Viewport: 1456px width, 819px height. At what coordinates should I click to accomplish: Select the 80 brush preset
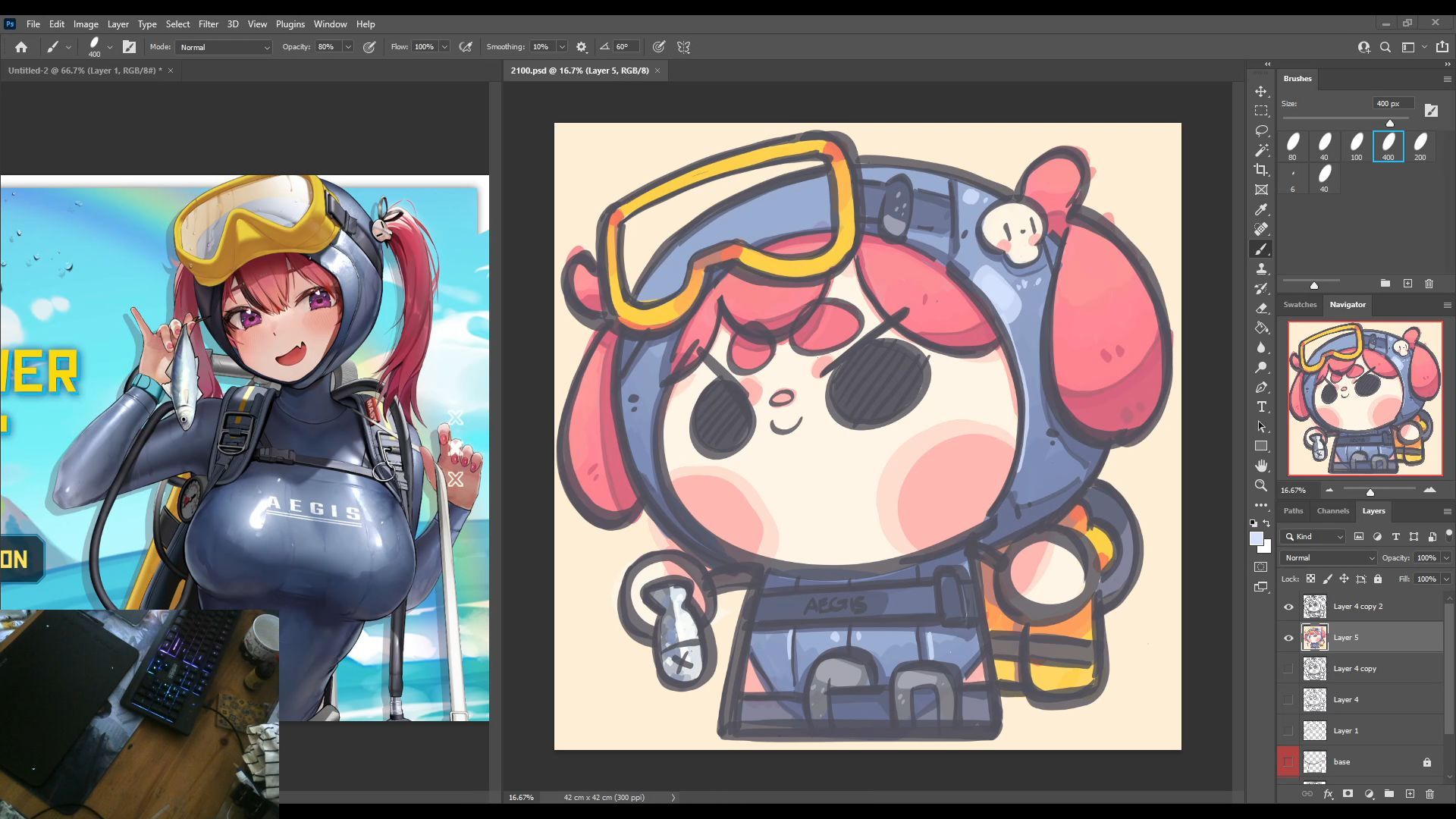click(1293, 146)
